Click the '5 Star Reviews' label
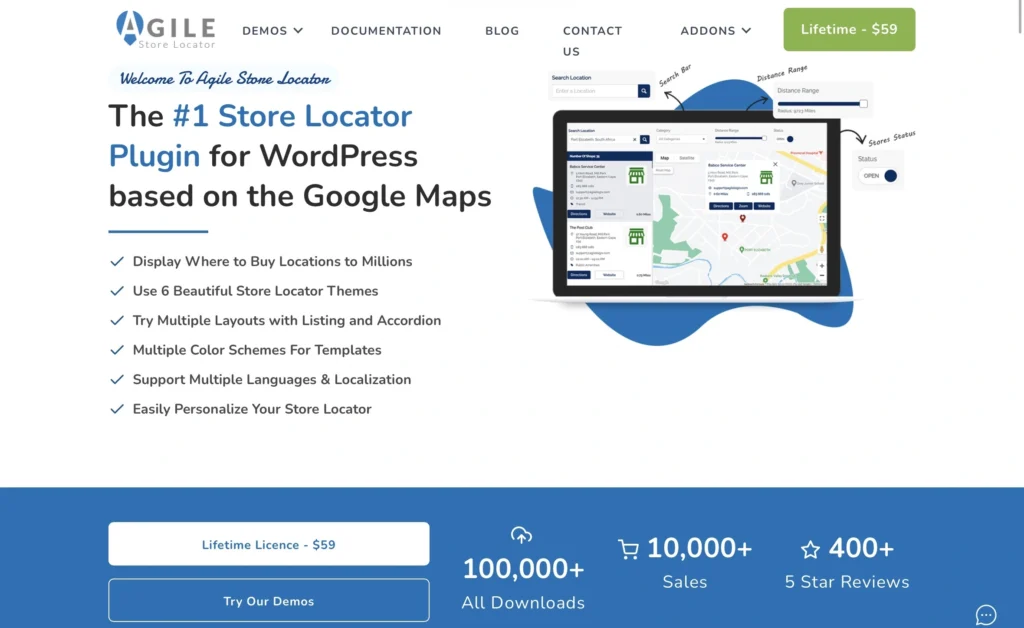 pos(846,582)
